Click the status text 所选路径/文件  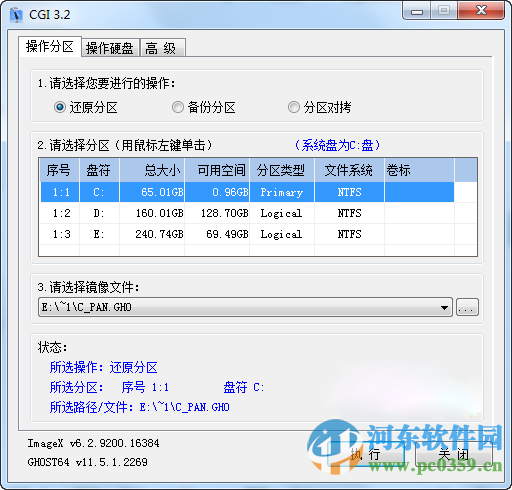point(91,407)
